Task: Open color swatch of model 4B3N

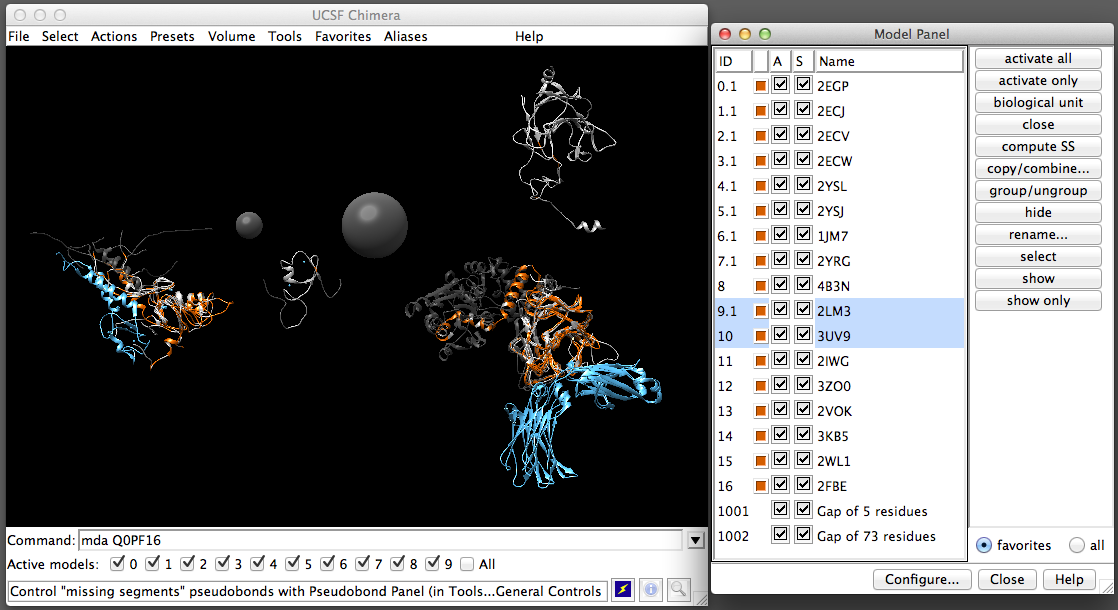Action: point(760,286)
